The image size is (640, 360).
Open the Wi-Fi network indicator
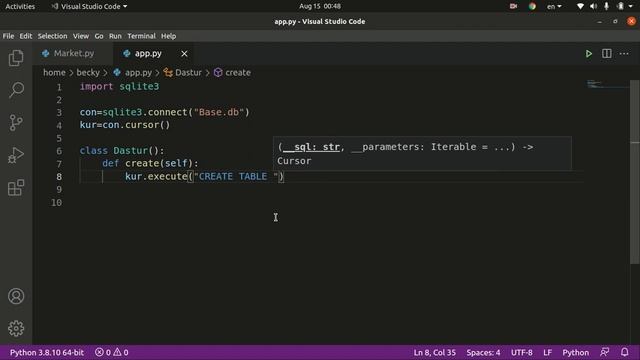coord(580,6)
